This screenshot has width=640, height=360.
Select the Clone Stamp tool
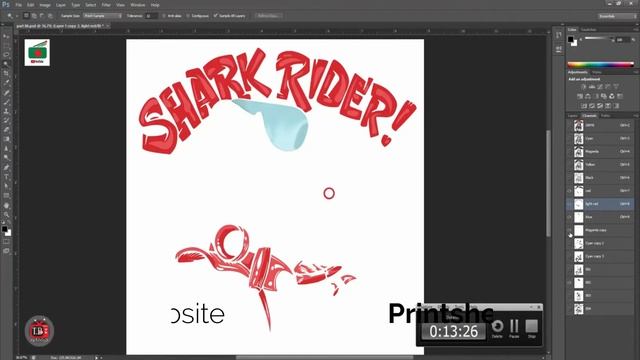pos(6,111)
